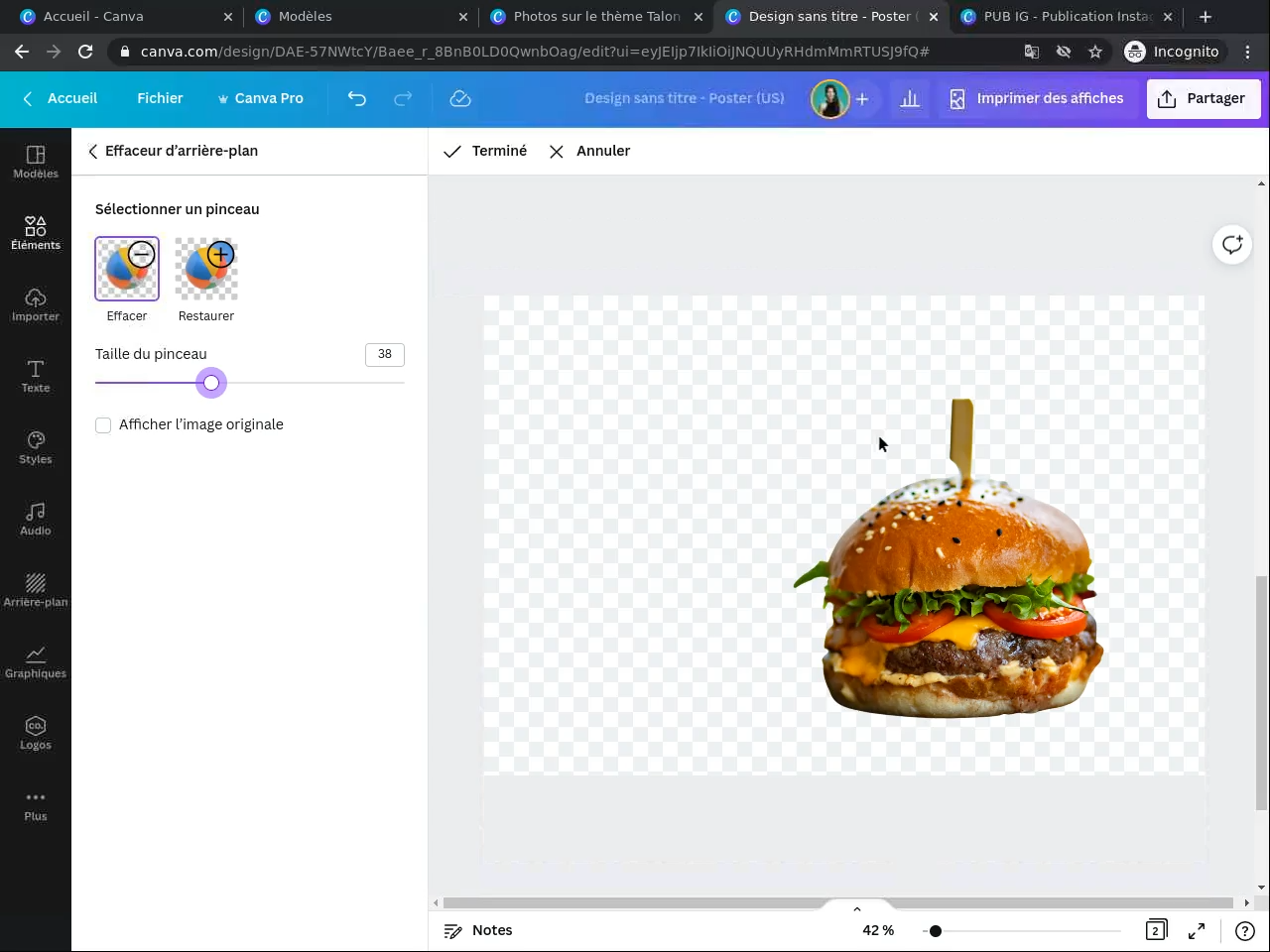Click the hamburger image on canvas
This screenshot has height=952, width=1270.
950,557
